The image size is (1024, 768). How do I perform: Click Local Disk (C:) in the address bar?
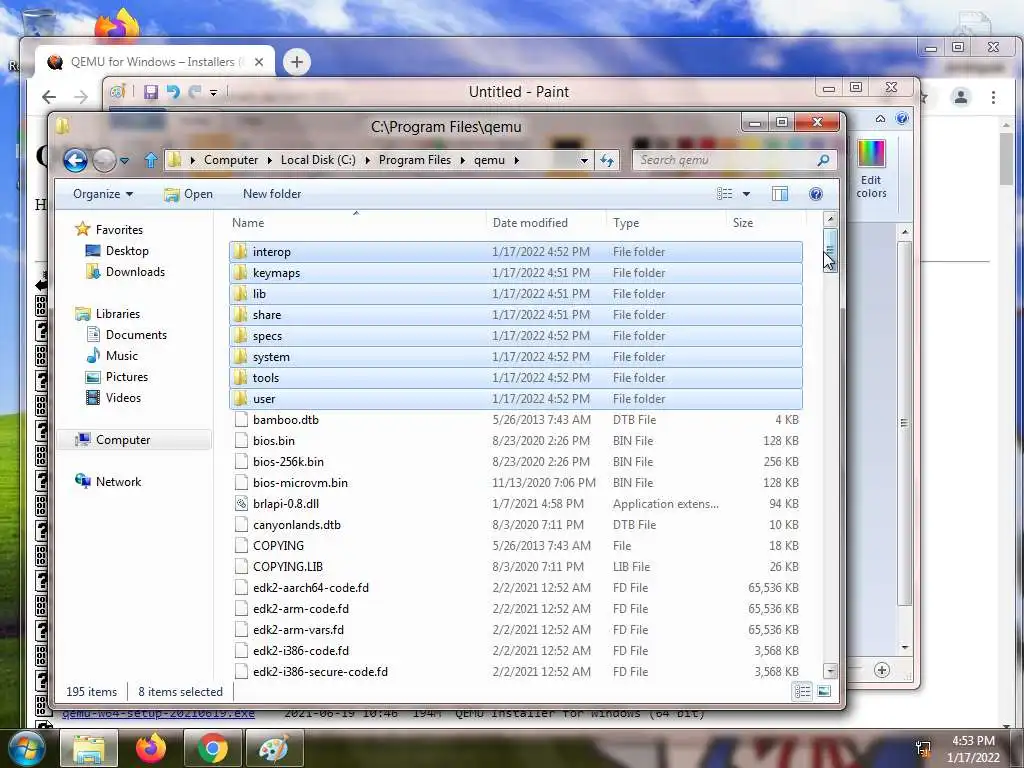pos(318,160)
